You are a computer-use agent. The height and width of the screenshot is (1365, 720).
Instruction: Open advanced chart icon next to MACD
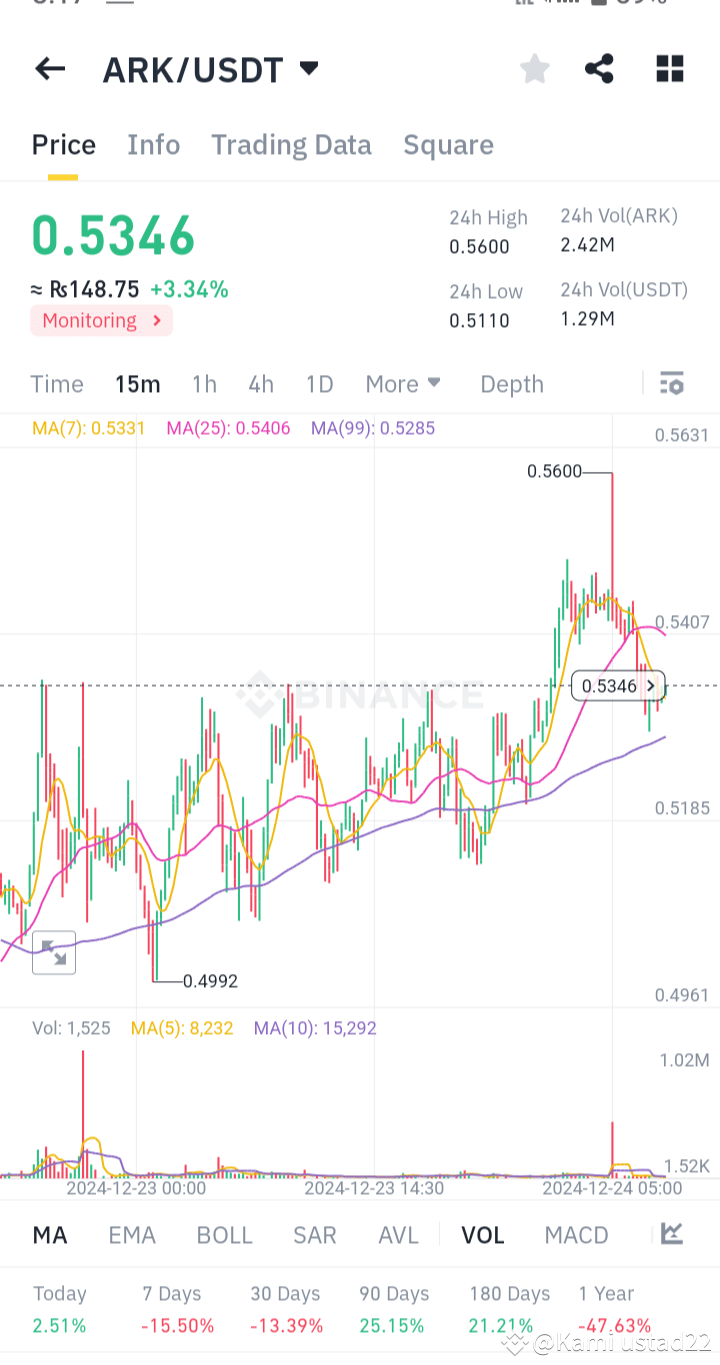(672, 1235)
